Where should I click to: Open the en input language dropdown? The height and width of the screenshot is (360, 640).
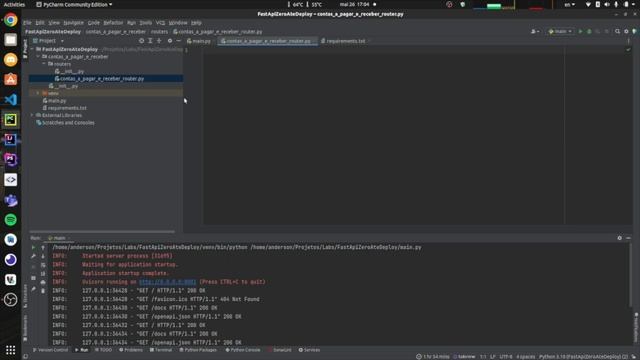(569, 4)
